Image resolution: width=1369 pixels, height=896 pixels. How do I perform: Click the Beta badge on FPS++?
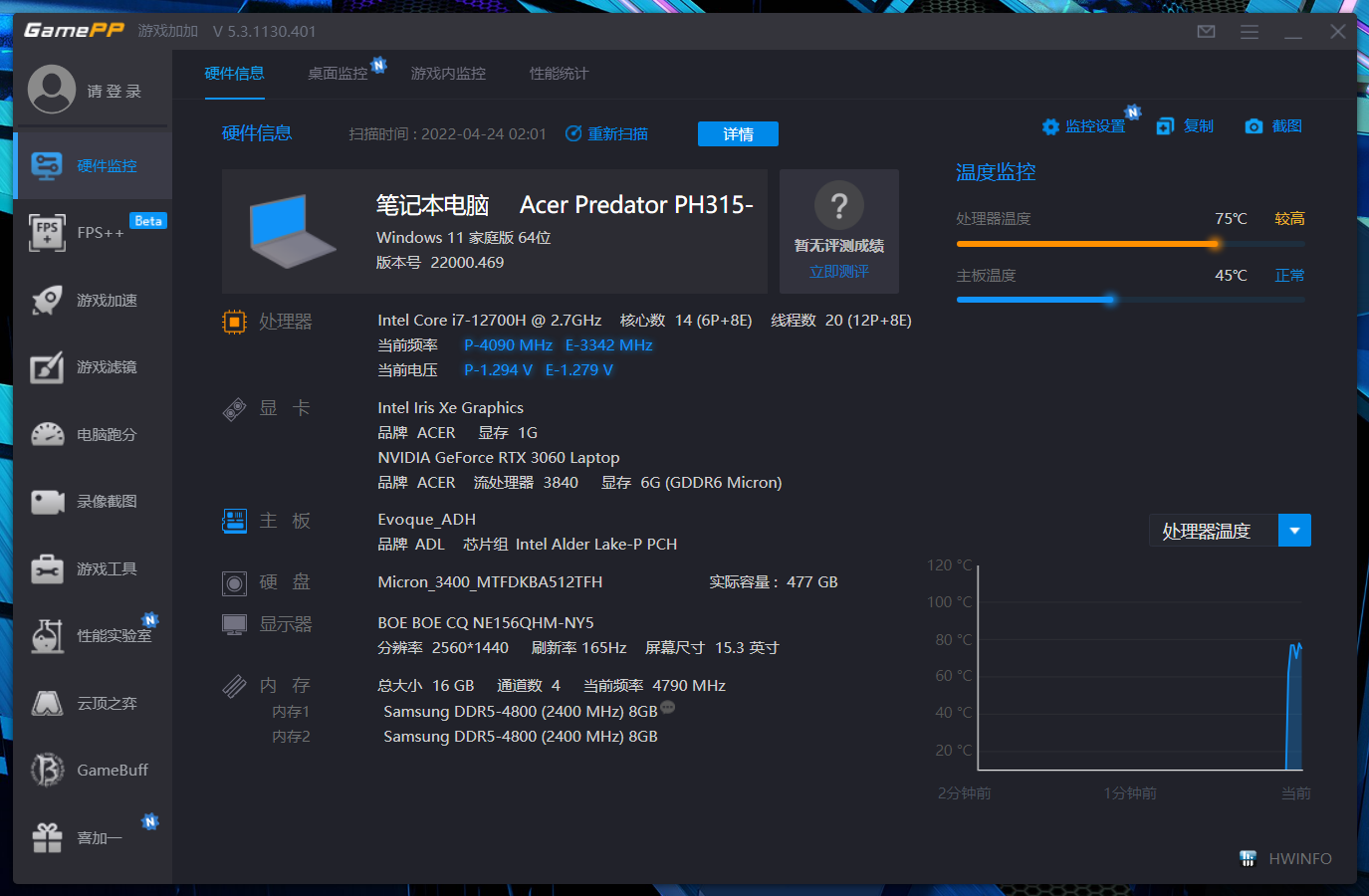(148, 221)
